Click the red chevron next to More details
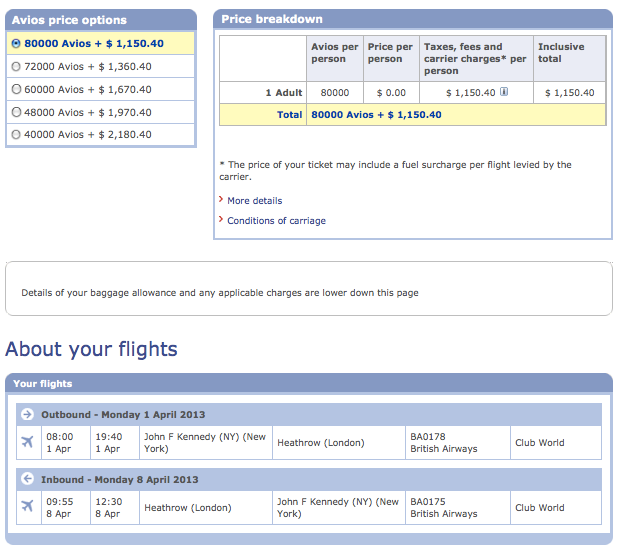The image size is (617, 545). coord(221,200)
